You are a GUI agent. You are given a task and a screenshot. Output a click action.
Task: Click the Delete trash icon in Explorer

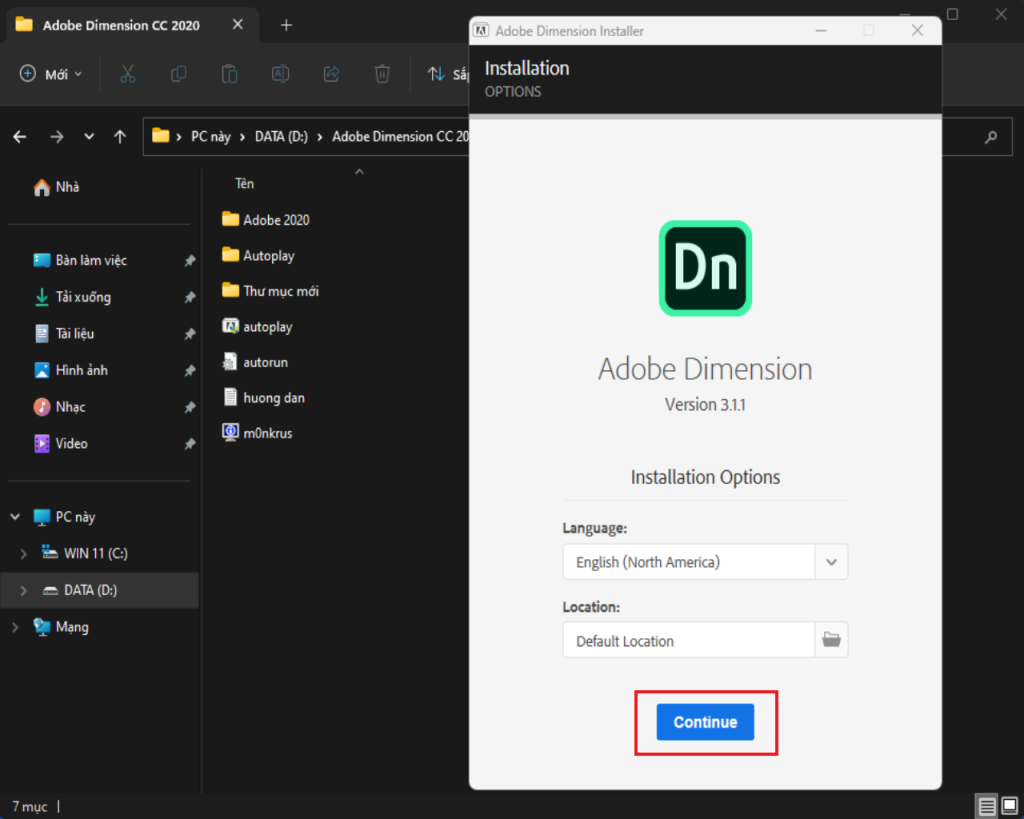click(x=382, y=74)
